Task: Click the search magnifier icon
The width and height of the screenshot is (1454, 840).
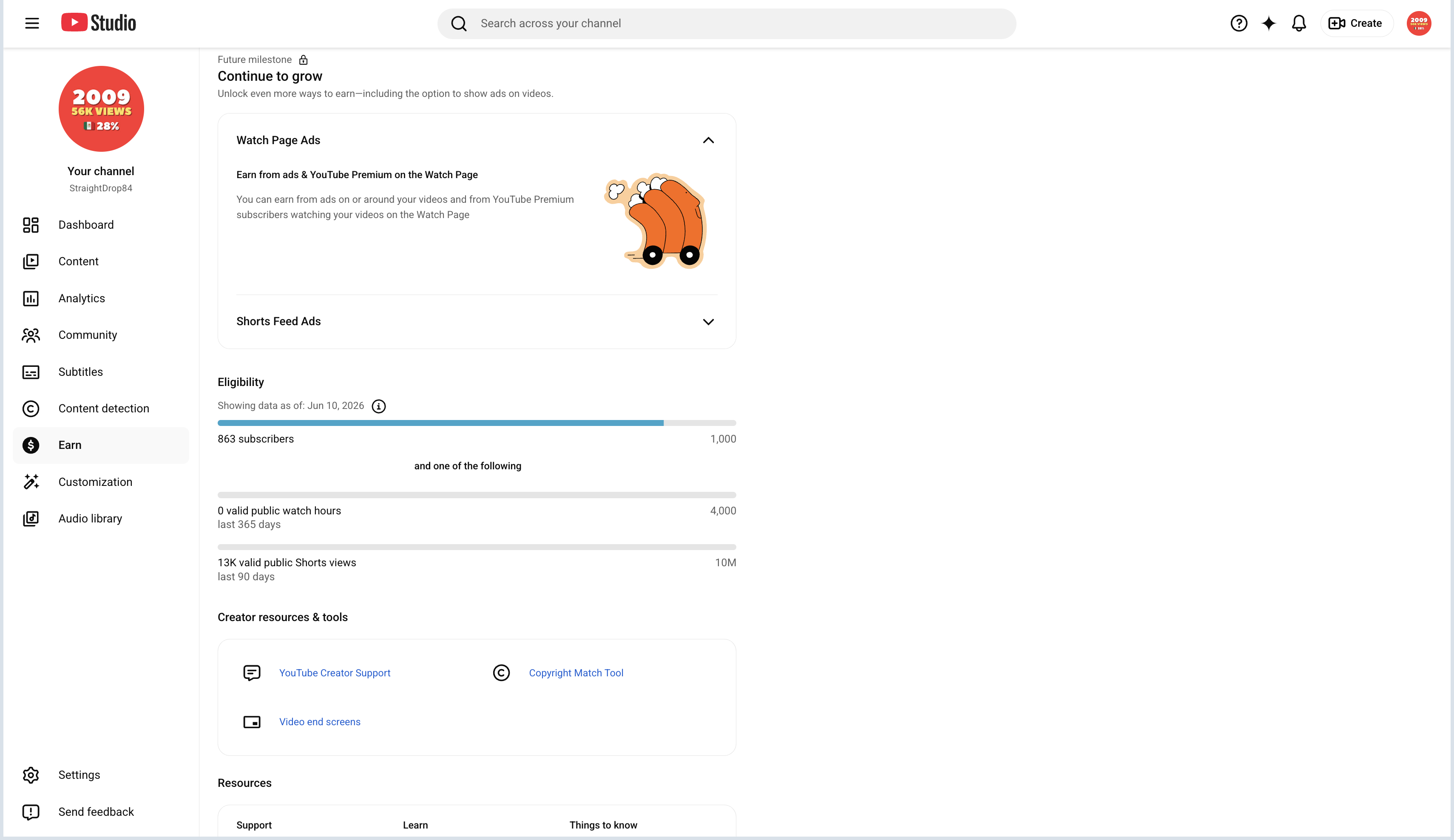Action: tap(459, 24)
